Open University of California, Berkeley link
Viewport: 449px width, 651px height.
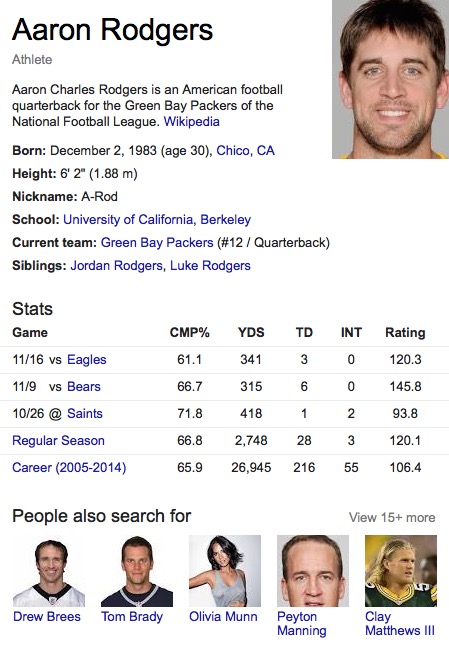pos(157,219)
